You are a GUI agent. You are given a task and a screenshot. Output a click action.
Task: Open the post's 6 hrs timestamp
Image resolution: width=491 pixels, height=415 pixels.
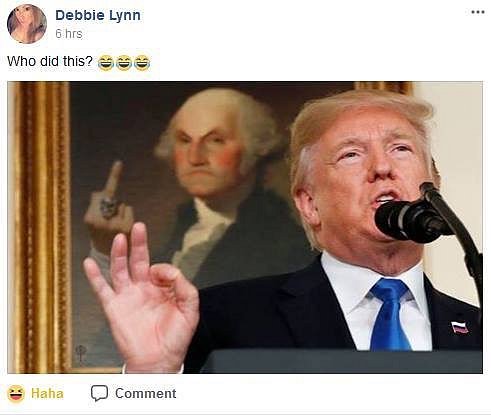click(69, 34)
